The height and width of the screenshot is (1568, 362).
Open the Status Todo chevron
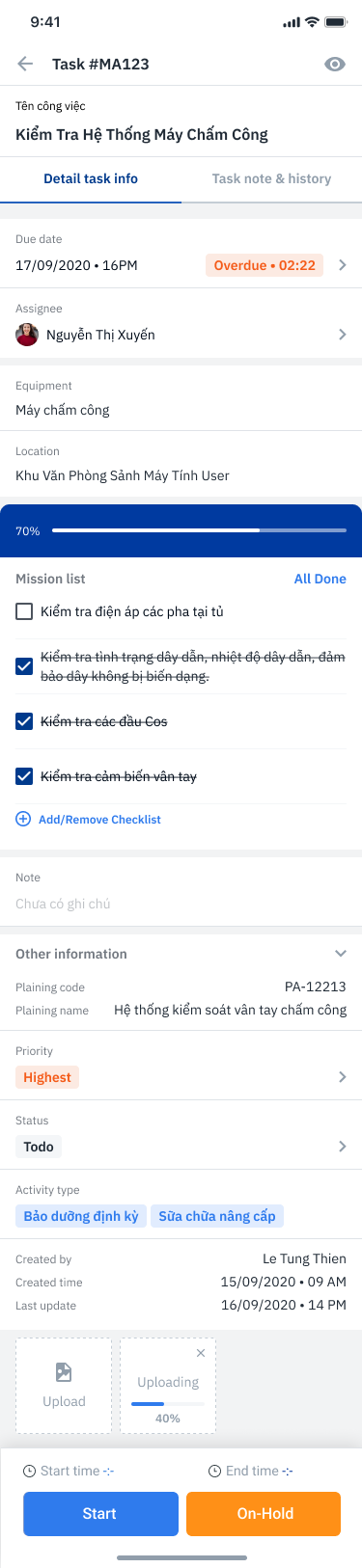click(343, 1147)
